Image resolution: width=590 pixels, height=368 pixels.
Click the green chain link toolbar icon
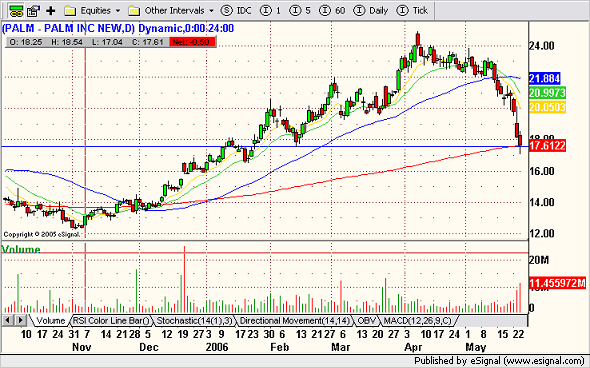(16, 11)
